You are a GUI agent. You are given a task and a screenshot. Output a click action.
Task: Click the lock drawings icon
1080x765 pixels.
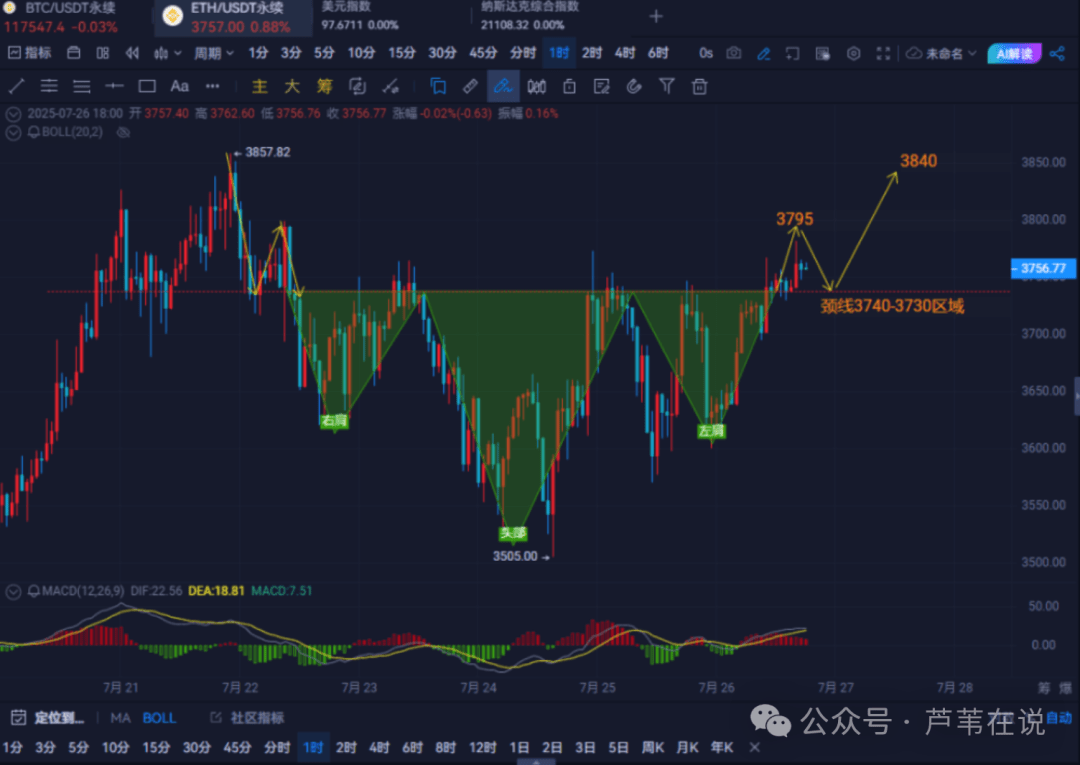coord(569,86)
